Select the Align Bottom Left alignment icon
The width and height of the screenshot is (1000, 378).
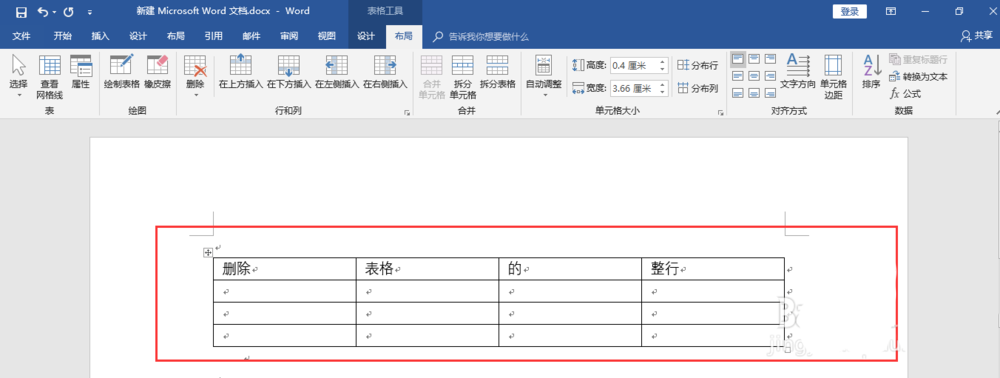coord(738,94)
